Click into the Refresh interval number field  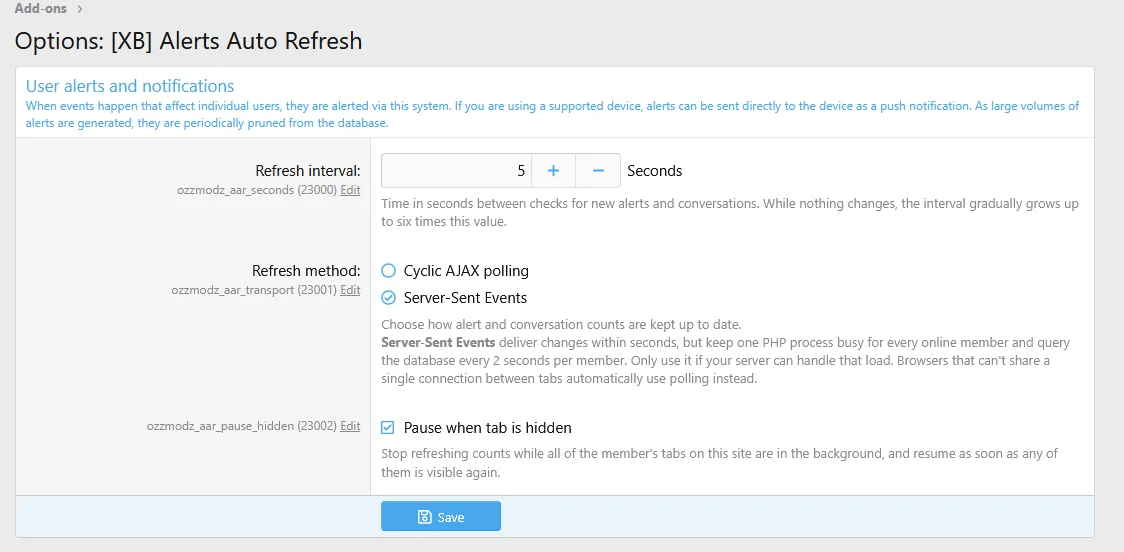[x=456, y=171]
